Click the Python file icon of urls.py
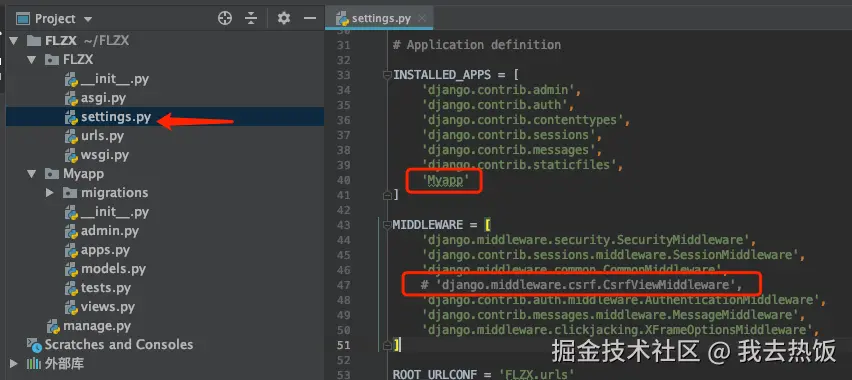852x380 pixels. point(72,136)
